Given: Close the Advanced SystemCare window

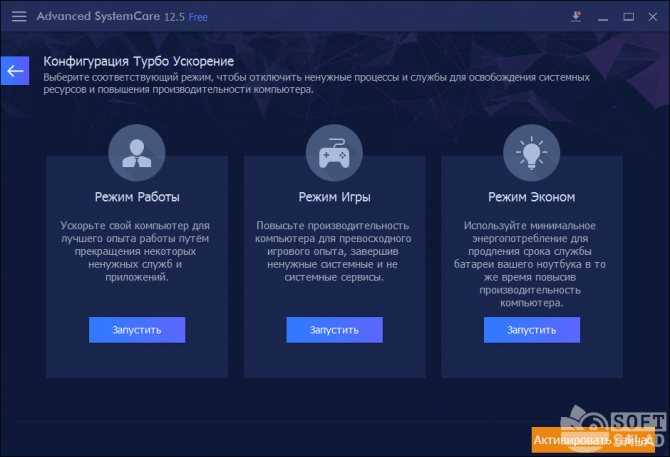Looking at the screenshot, I should (652, 17).
